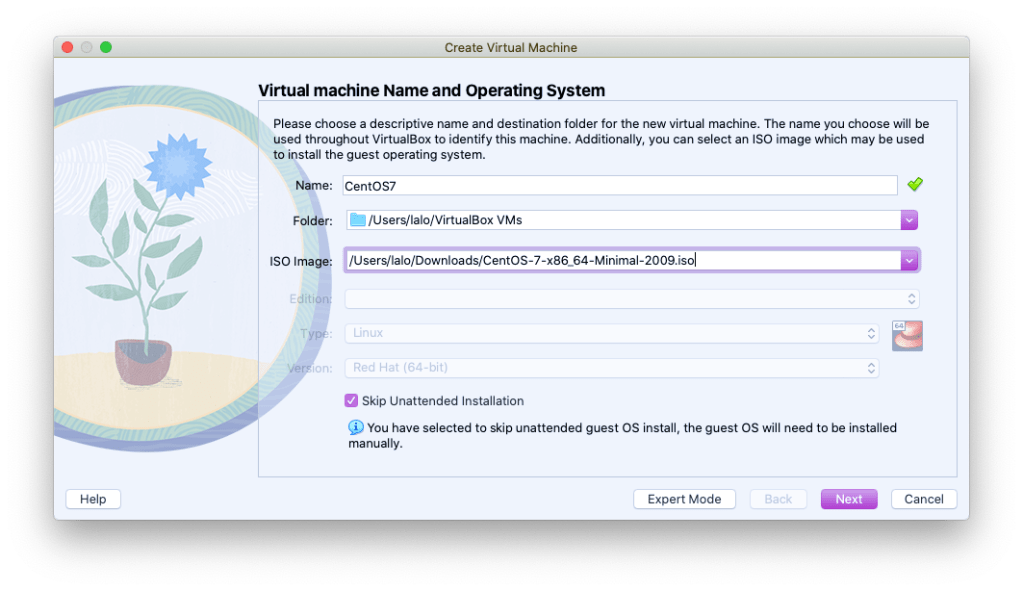Click the Red Hat 64-bit OS icon

(x=907, y=336)
